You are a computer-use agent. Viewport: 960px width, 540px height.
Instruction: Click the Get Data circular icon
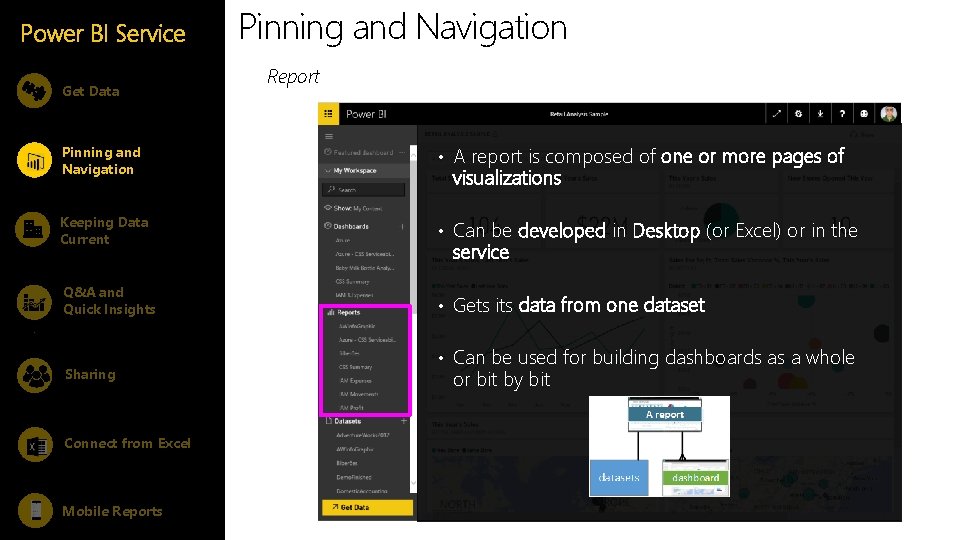point(34,91)
